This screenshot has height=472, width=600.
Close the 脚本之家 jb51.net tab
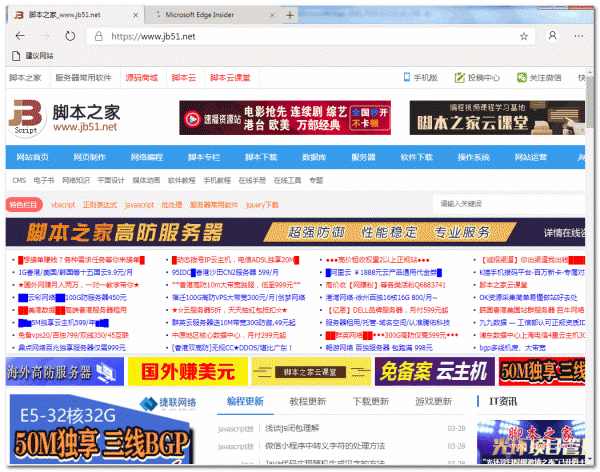[135, 15]
